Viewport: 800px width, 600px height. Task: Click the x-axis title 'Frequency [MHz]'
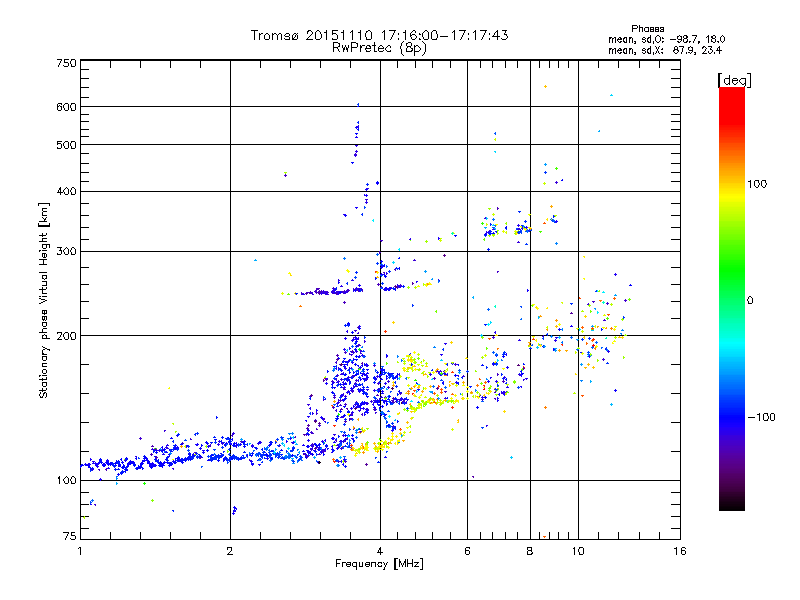point(379,564)
